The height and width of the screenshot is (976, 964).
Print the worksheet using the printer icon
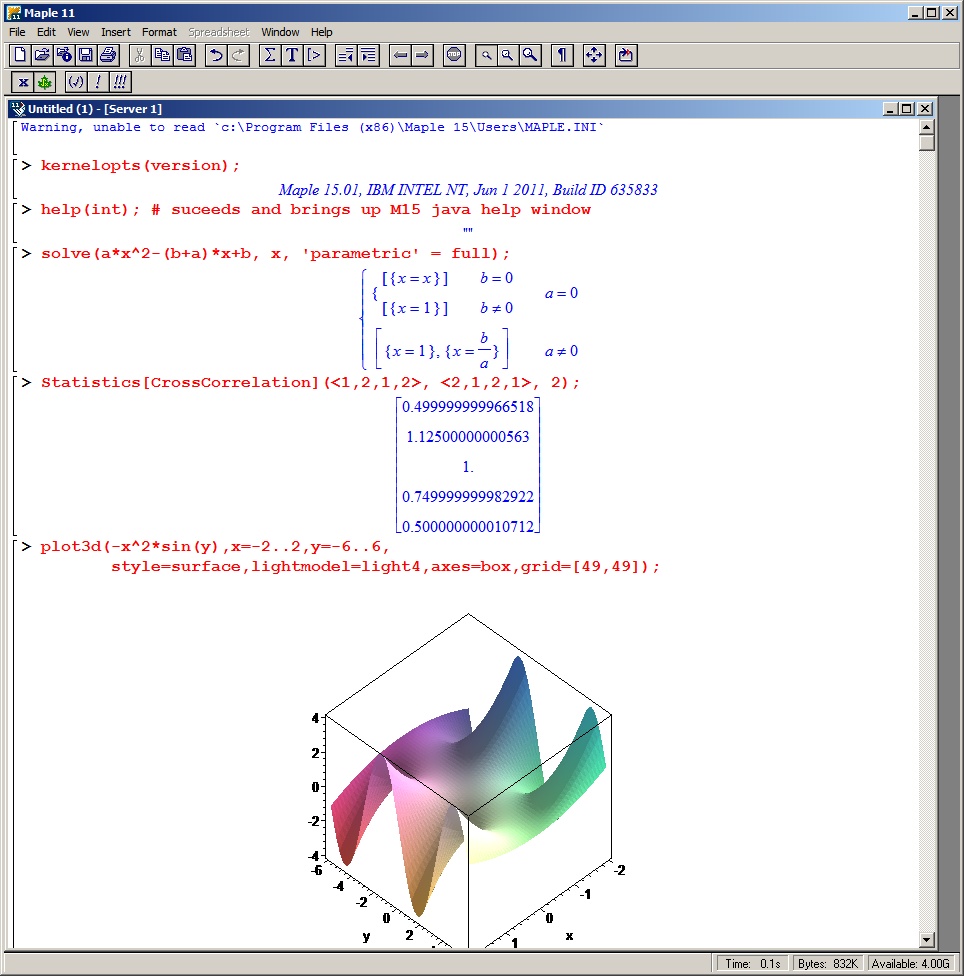(x=108, y=55)
